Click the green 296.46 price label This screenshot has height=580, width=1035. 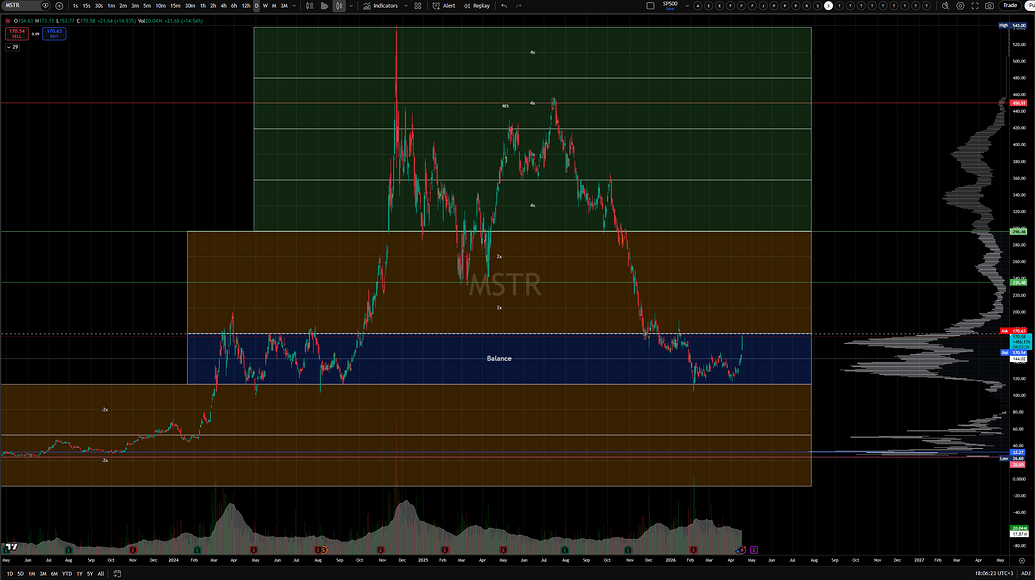click(x=1018, y=232)
